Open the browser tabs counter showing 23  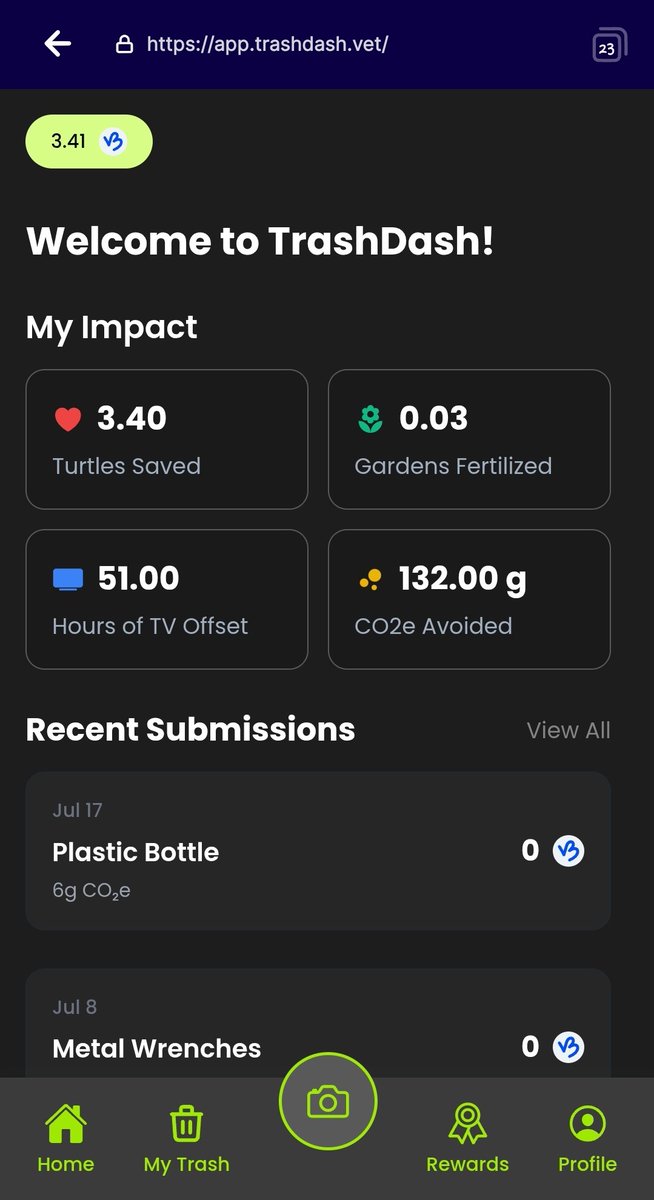608,46
